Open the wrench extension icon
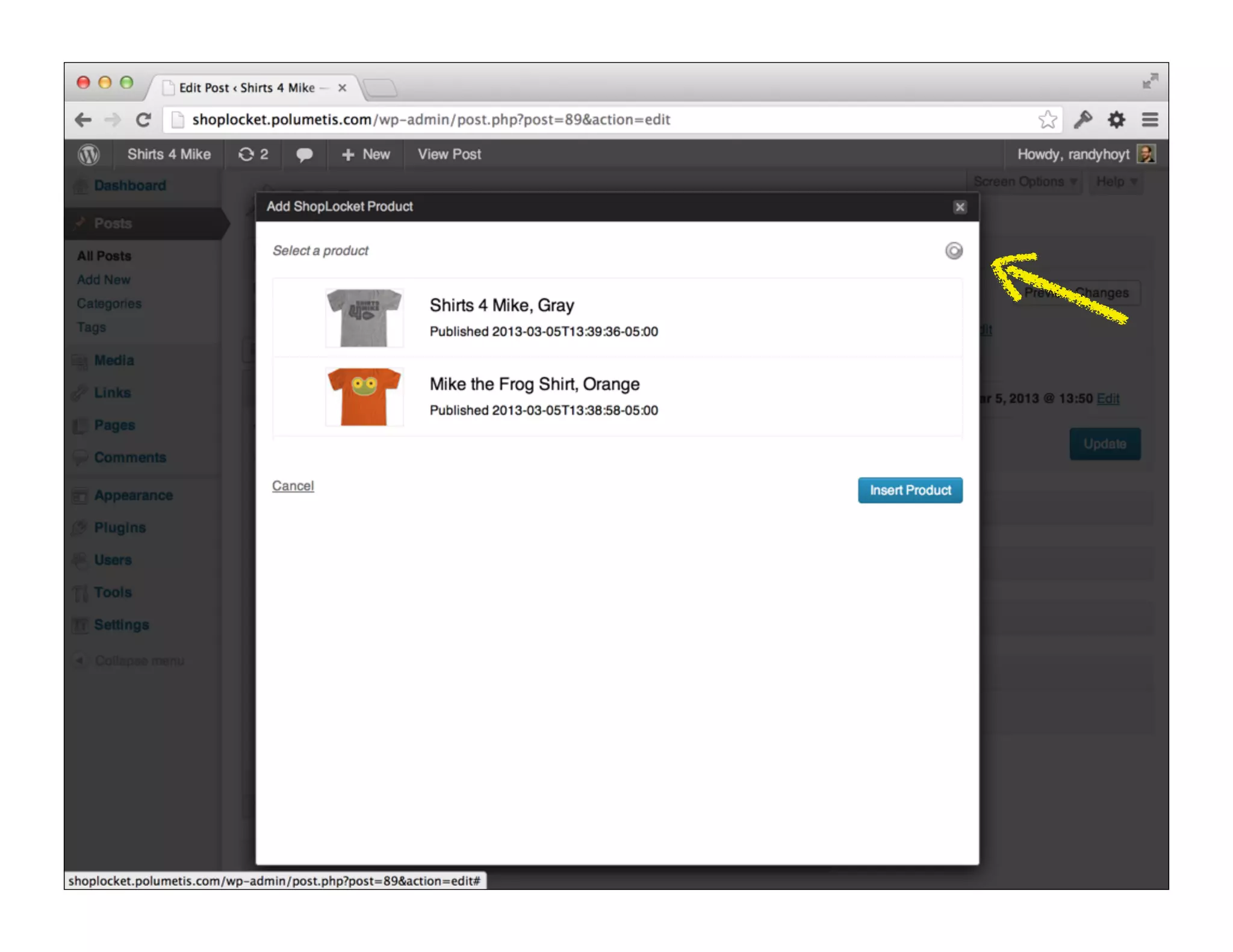 [x=1082, y=120]
